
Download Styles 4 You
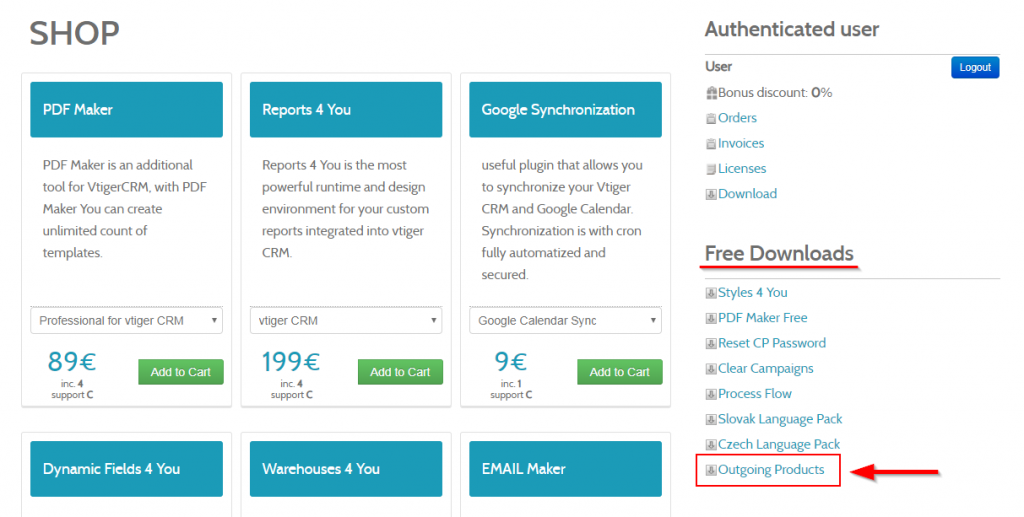pyautogui.click(x=752, y=292)
